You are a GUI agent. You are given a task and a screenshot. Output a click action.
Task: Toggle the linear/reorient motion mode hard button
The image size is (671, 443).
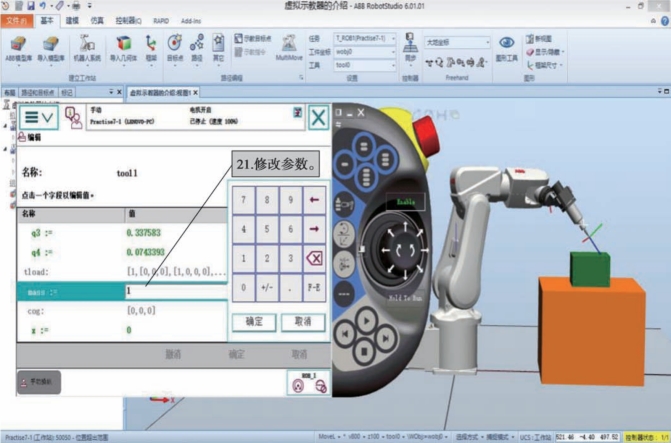[344, 234]
